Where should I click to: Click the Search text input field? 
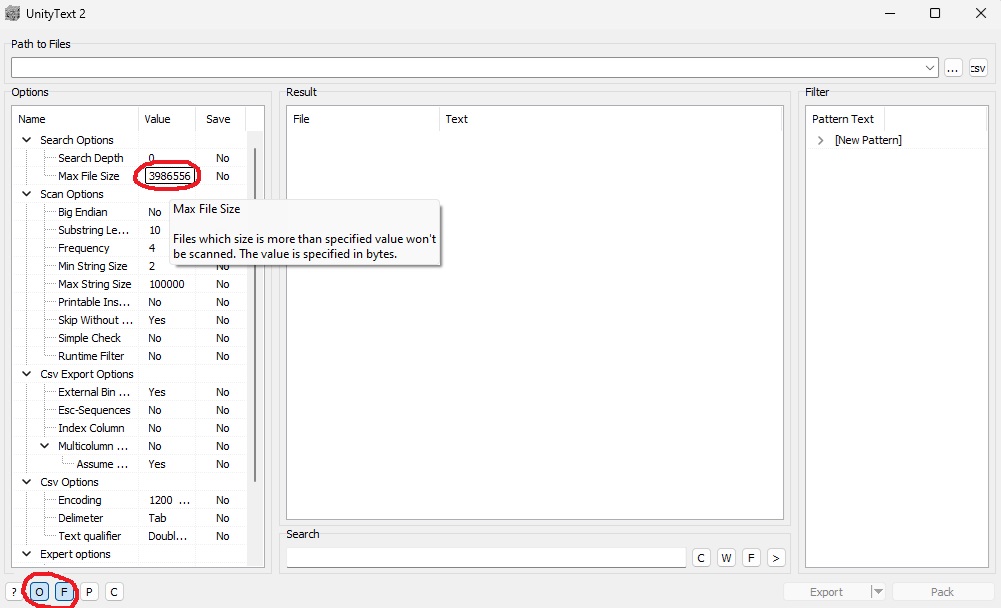(x=486, y=558)
